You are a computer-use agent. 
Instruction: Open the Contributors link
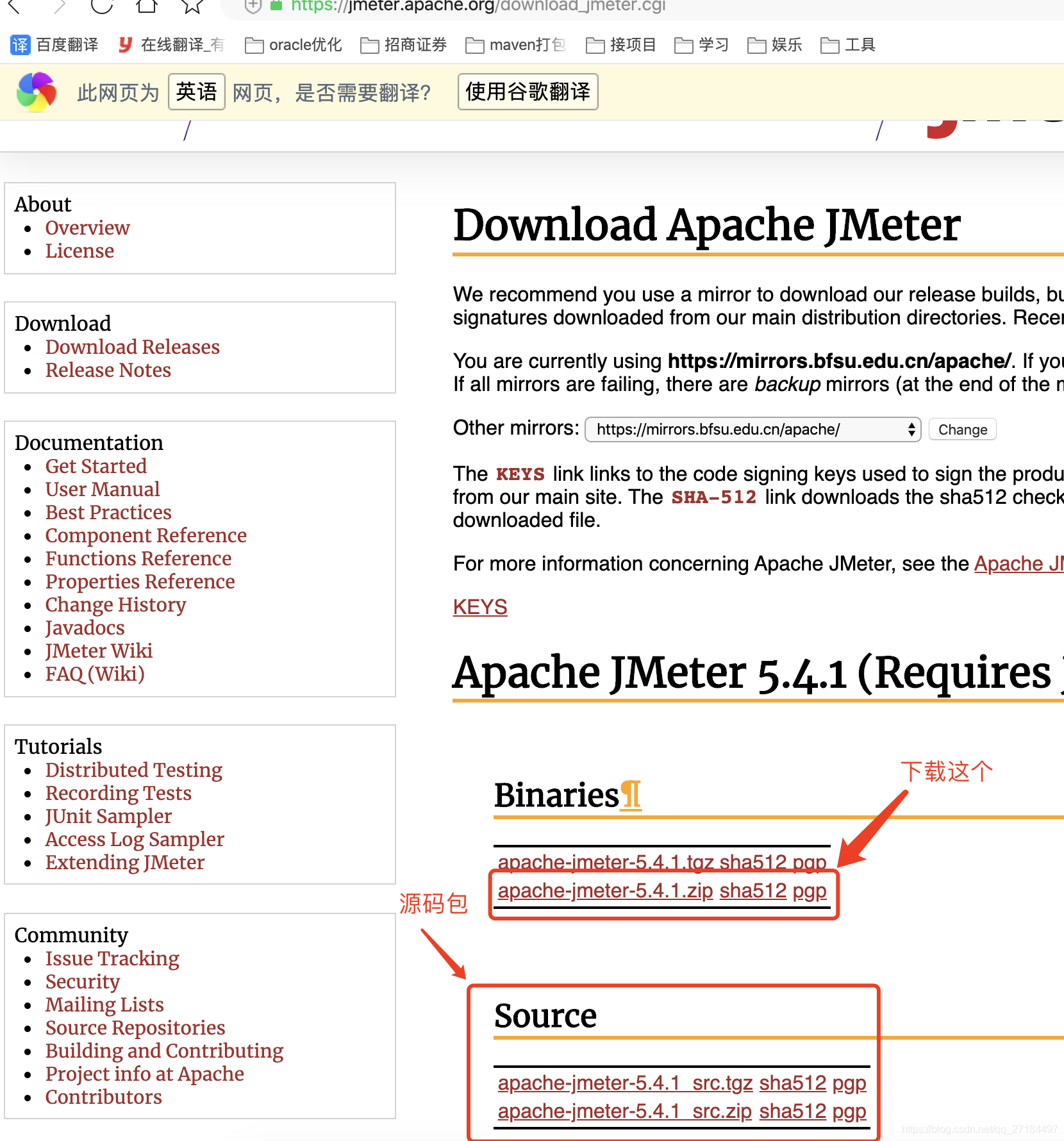pyautogui.click(x=104, y=1097)
